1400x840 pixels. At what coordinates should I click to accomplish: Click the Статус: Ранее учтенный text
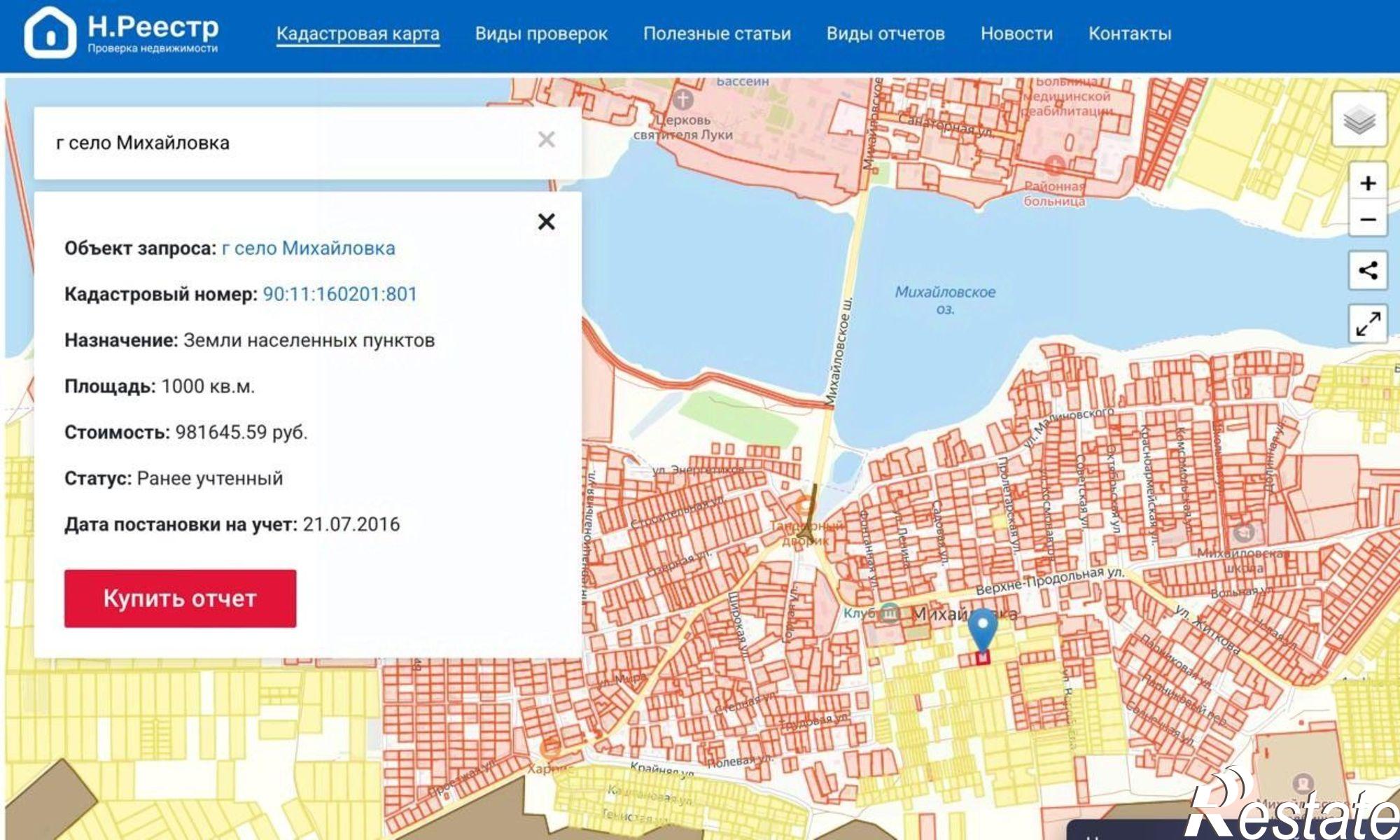point(174,478)
